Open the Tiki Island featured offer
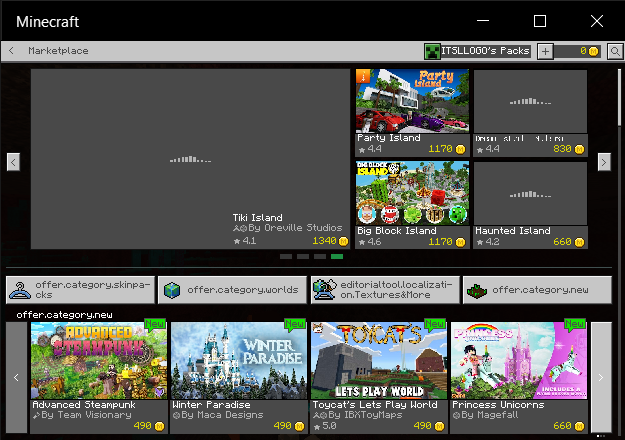Image resolution: width=625 pixels, height=440 pixels. (190, 159)
